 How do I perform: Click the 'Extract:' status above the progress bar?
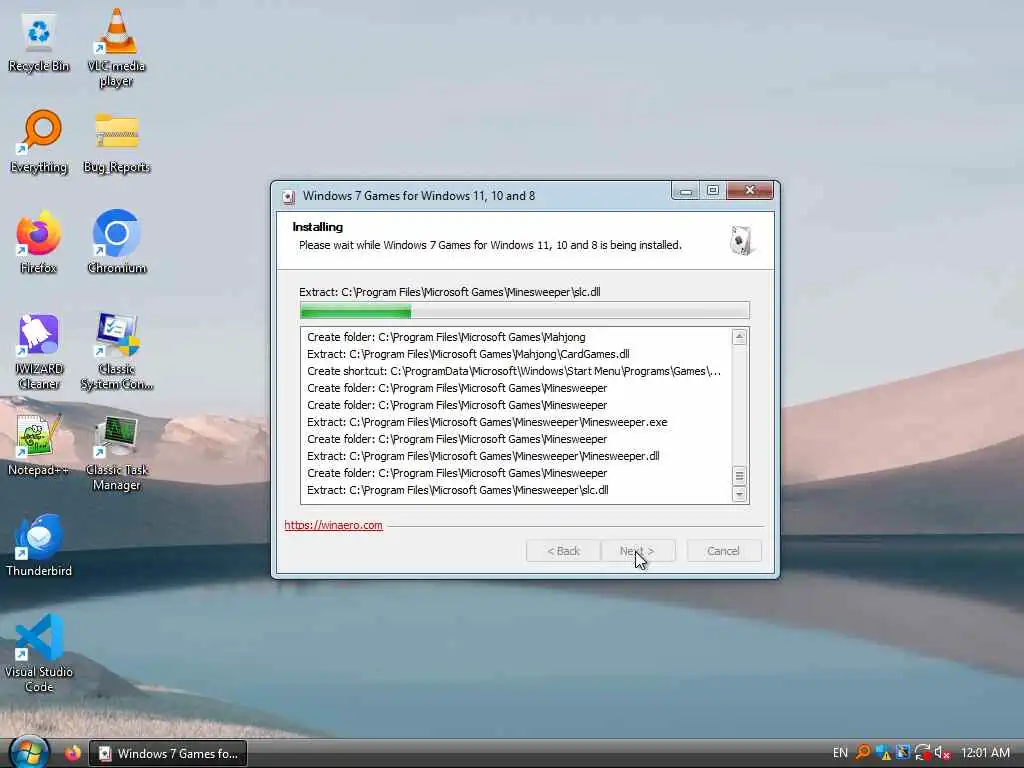point(449,292)
